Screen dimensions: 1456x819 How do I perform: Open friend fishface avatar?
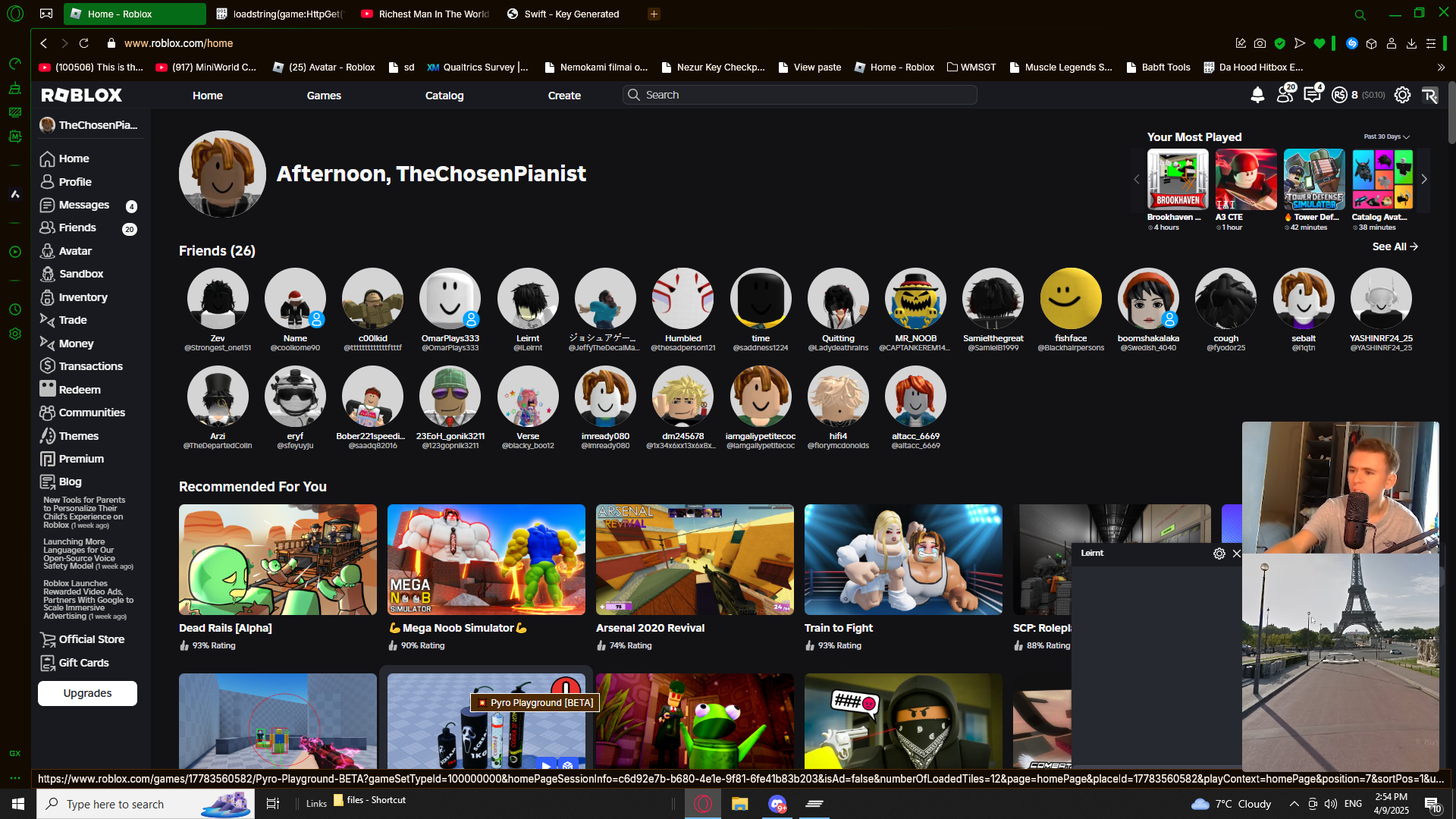point(1071,298)
